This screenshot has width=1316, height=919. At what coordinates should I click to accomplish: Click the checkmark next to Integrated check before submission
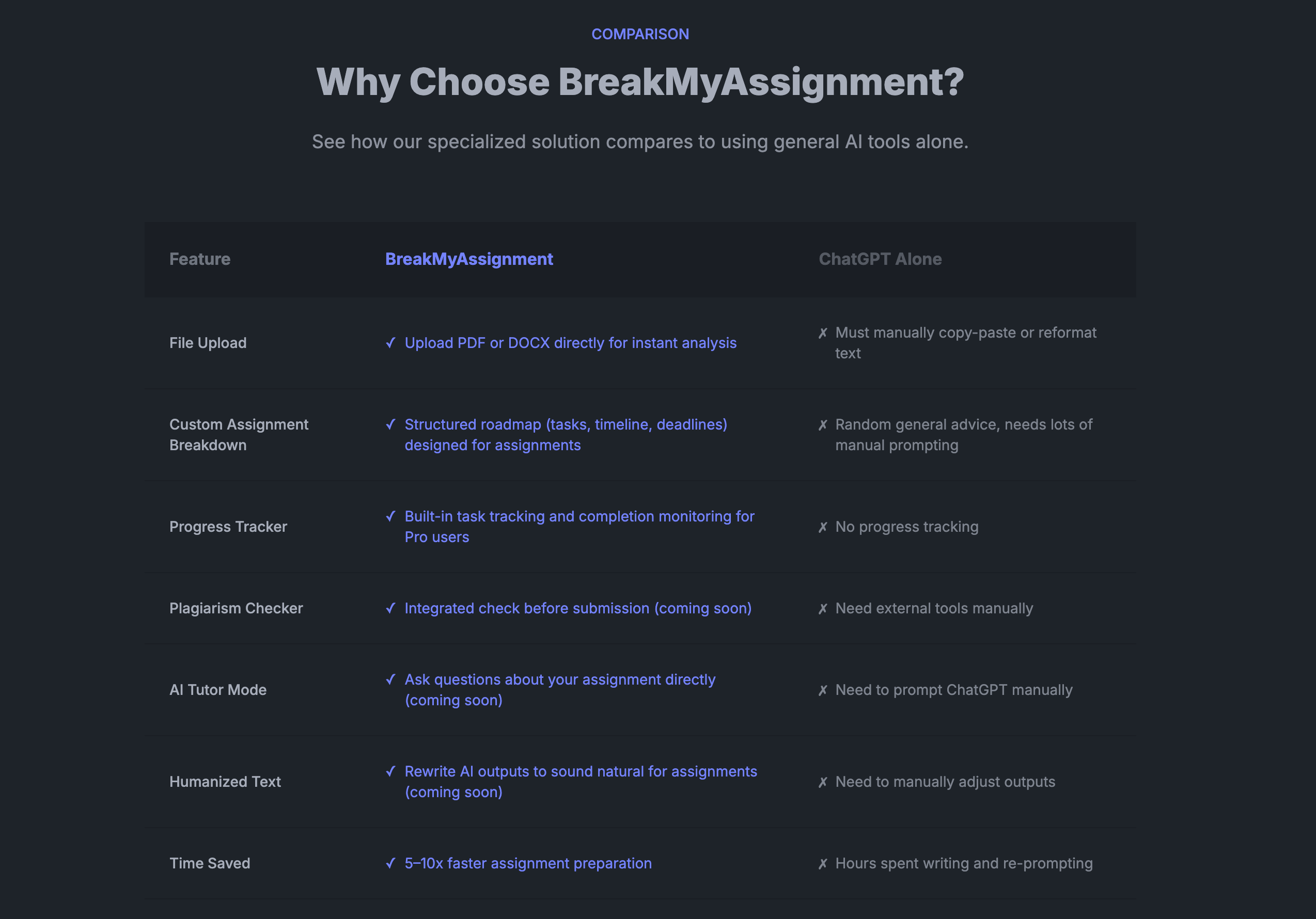click(x=390, y=608)
